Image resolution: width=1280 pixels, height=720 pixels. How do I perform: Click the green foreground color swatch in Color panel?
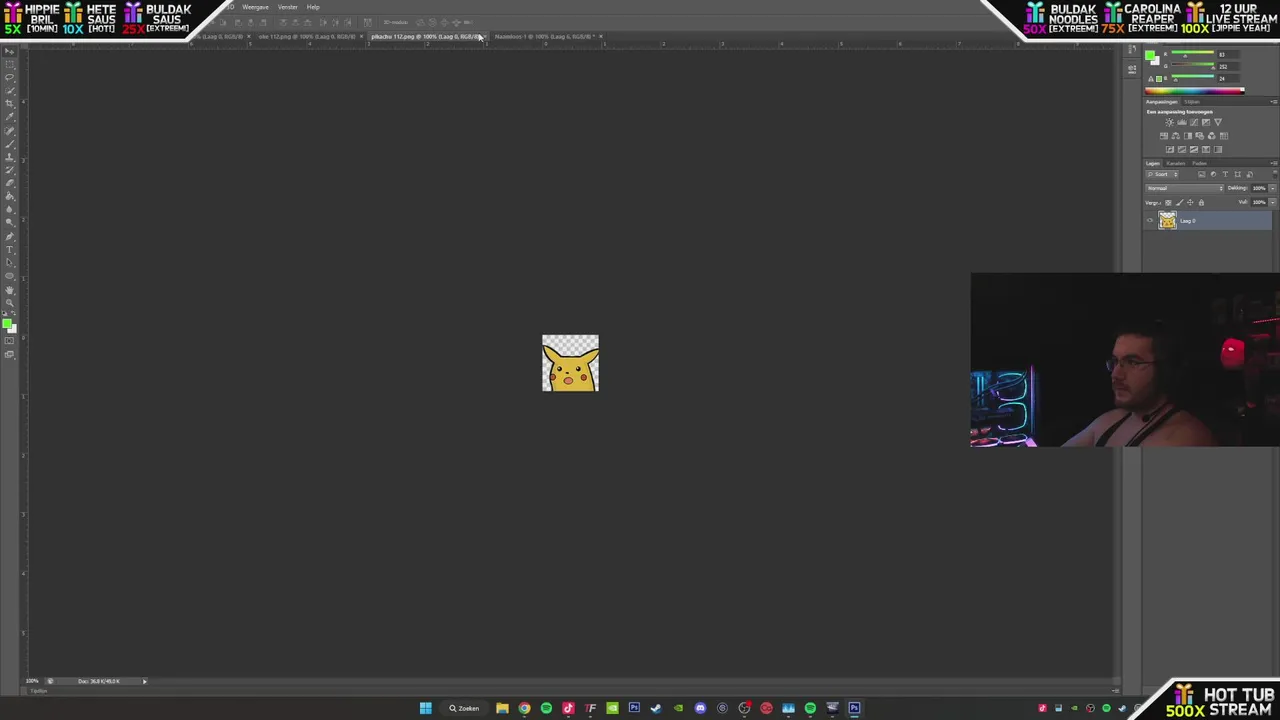1150,55
